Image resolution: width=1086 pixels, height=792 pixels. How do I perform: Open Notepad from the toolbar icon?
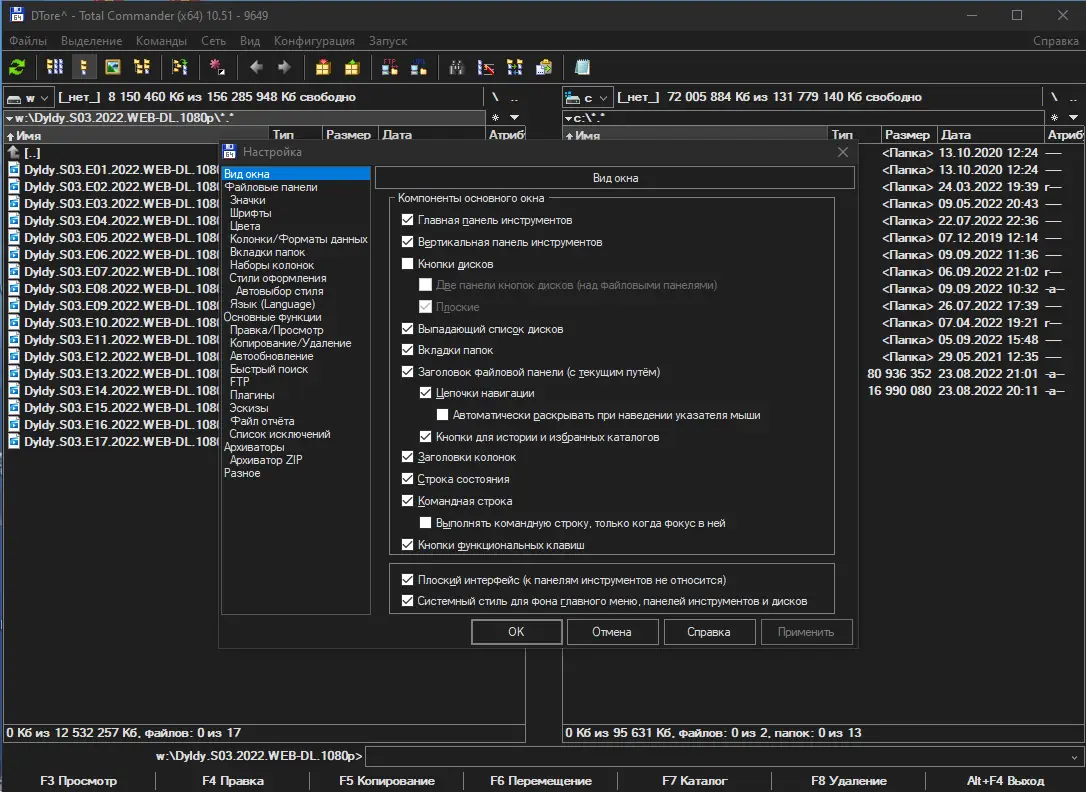(x=582, y=67)
